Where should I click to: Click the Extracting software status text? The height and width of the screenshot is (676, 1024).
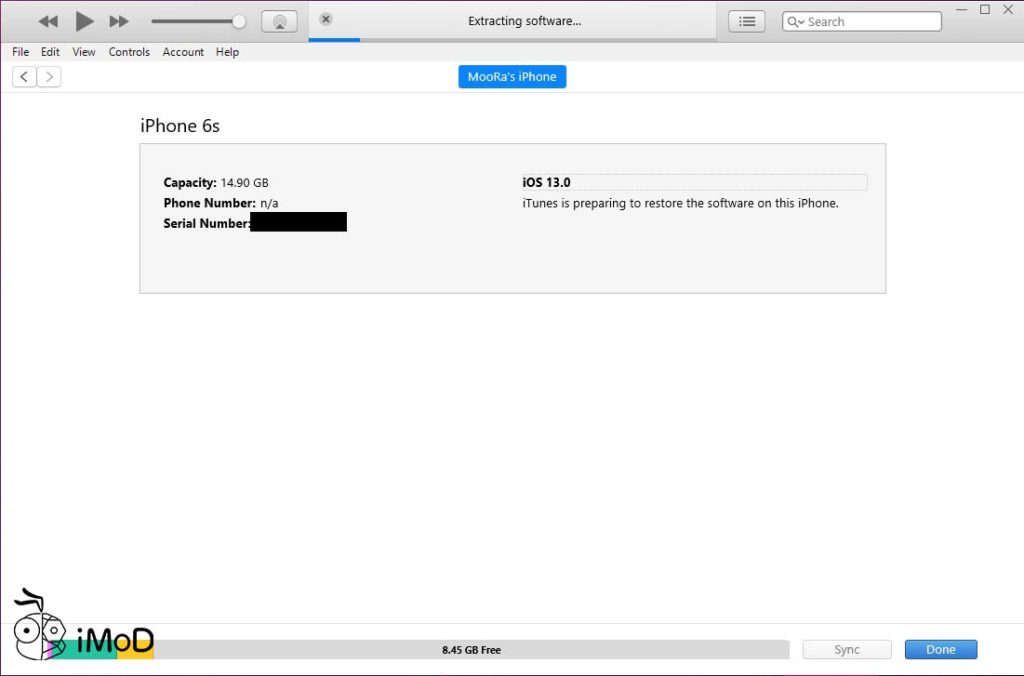tap(524, 21)
